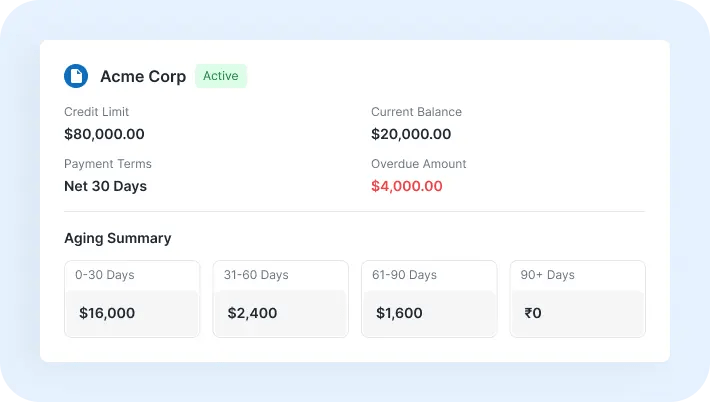Screen dimensions: 710x402
Task: Click the Credit Limit label
Action: (x=96, y=112)
